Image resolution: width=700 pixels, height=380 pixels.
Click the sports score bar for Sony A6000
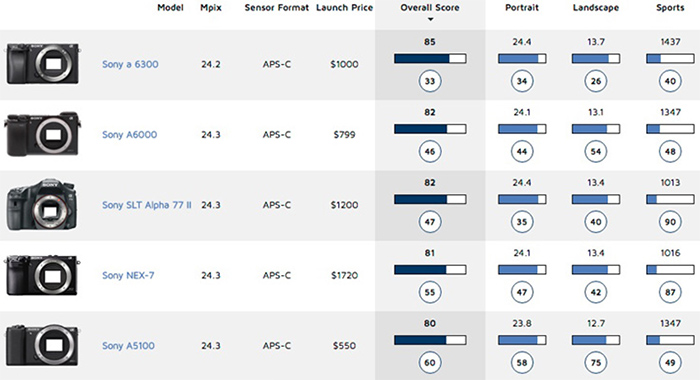point(670,129)
